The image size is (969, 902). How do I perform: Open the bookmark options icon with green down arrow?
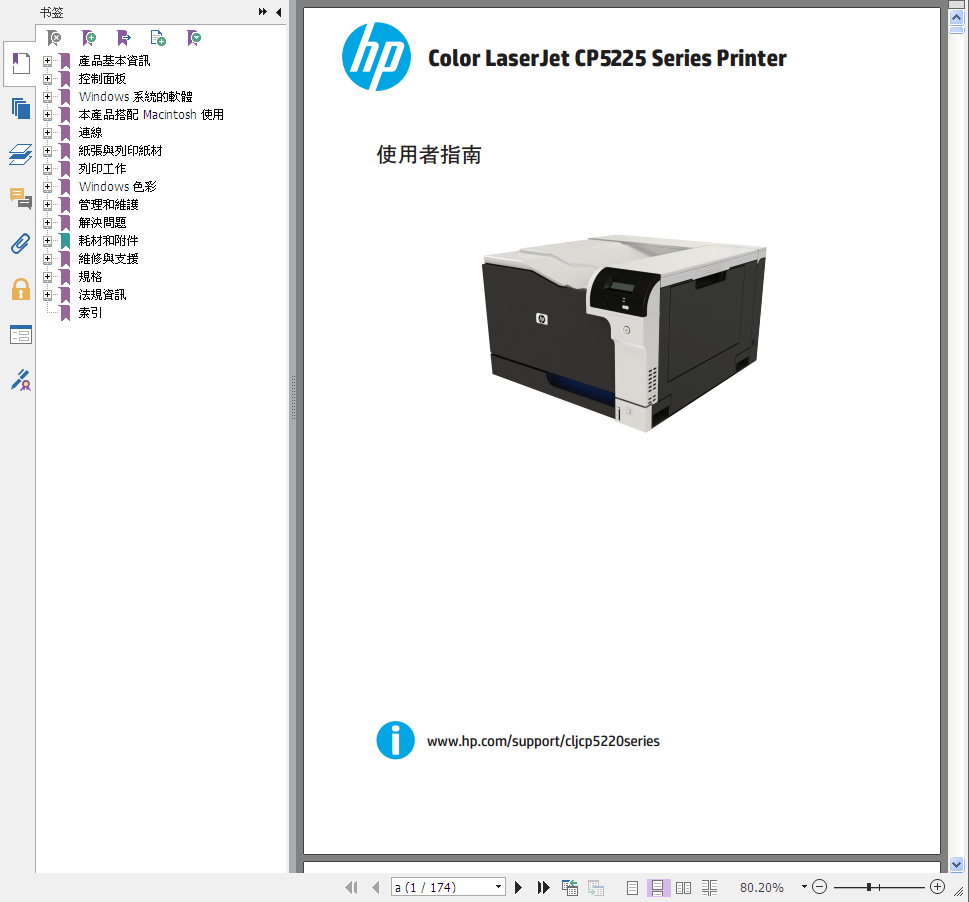(x=193, y=38)
